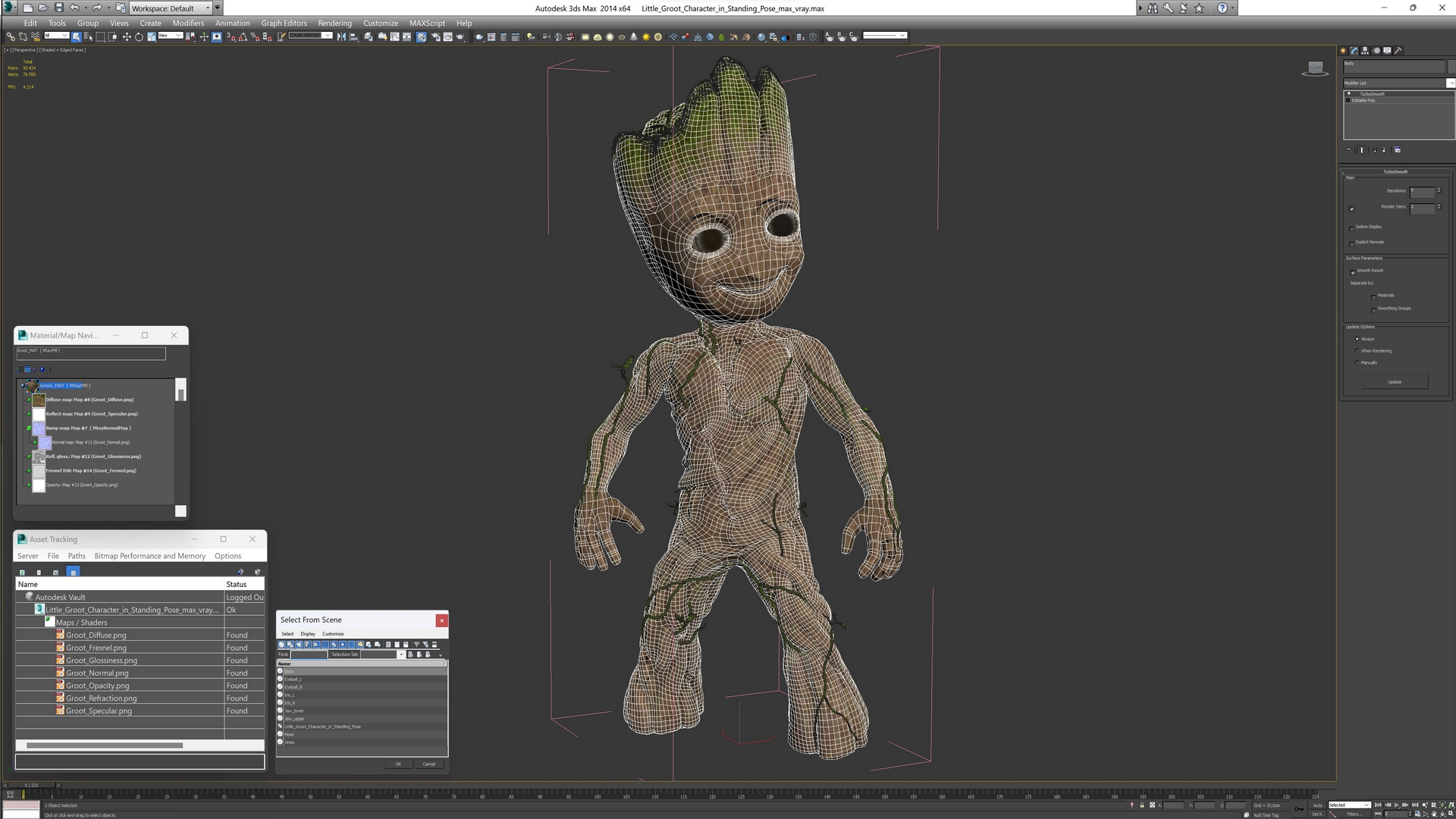Open the Create Selection set dropdown
The height and width of the screenshot is (819, 1456).
(310, 36)
